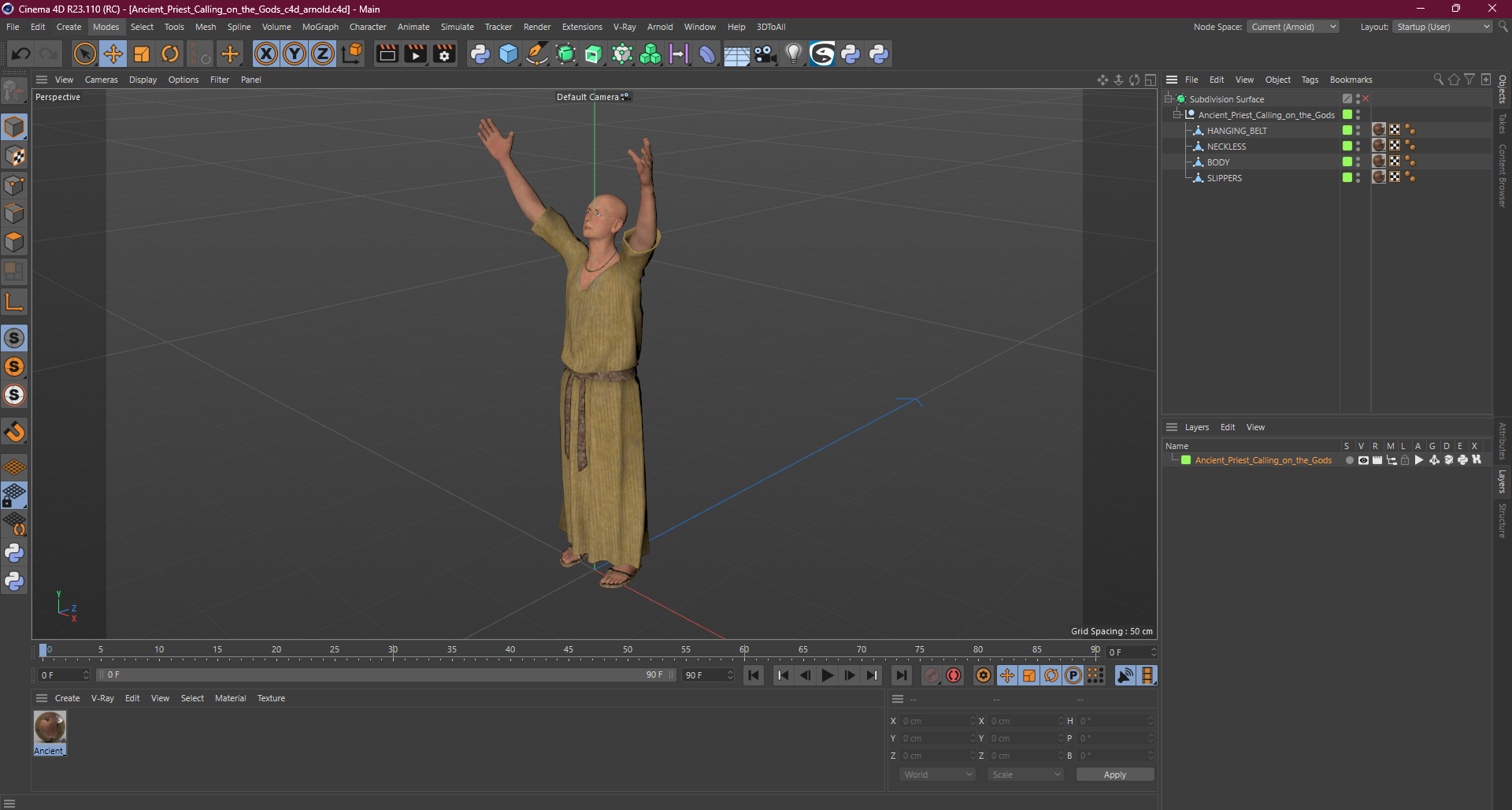Add a Light object
Image resolution: width=1512 pixels, height=810 pixels.
[x=793, y=54]
